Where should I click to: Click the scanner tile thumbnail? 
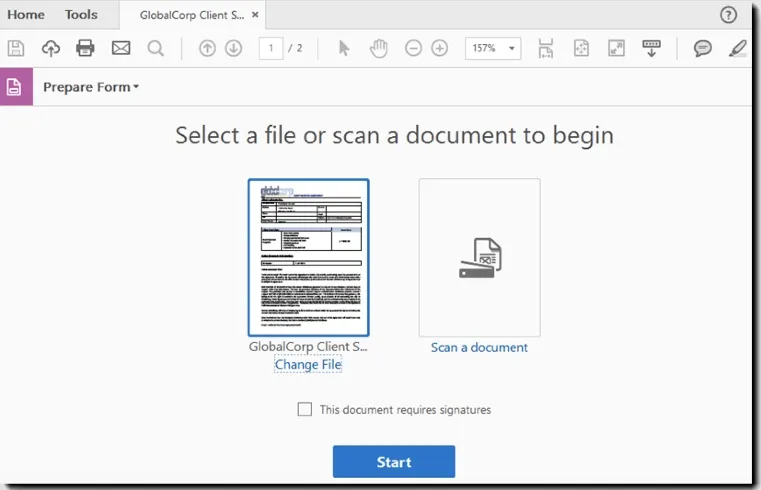[x=480, y=257]
